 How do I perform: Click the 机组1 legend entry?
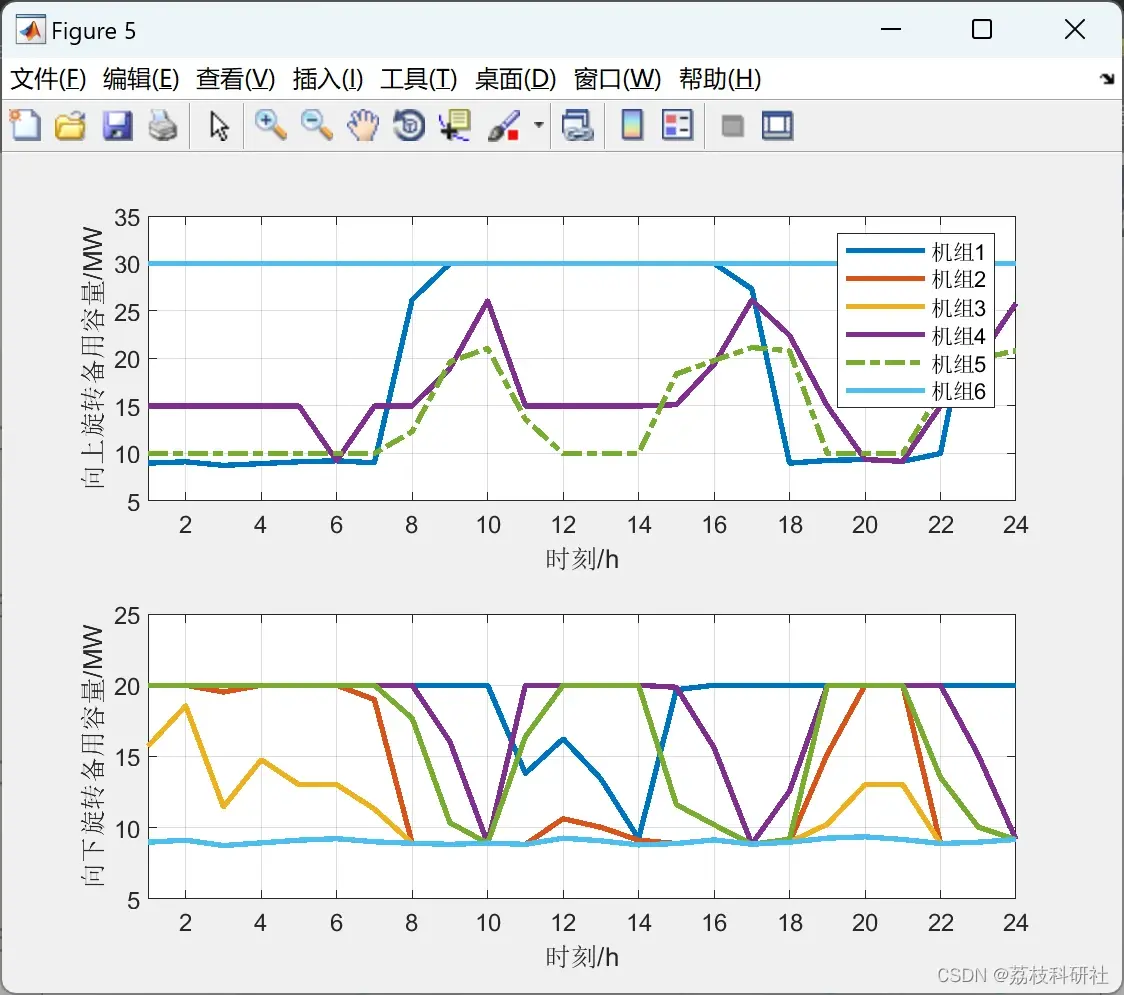[916, 252]
